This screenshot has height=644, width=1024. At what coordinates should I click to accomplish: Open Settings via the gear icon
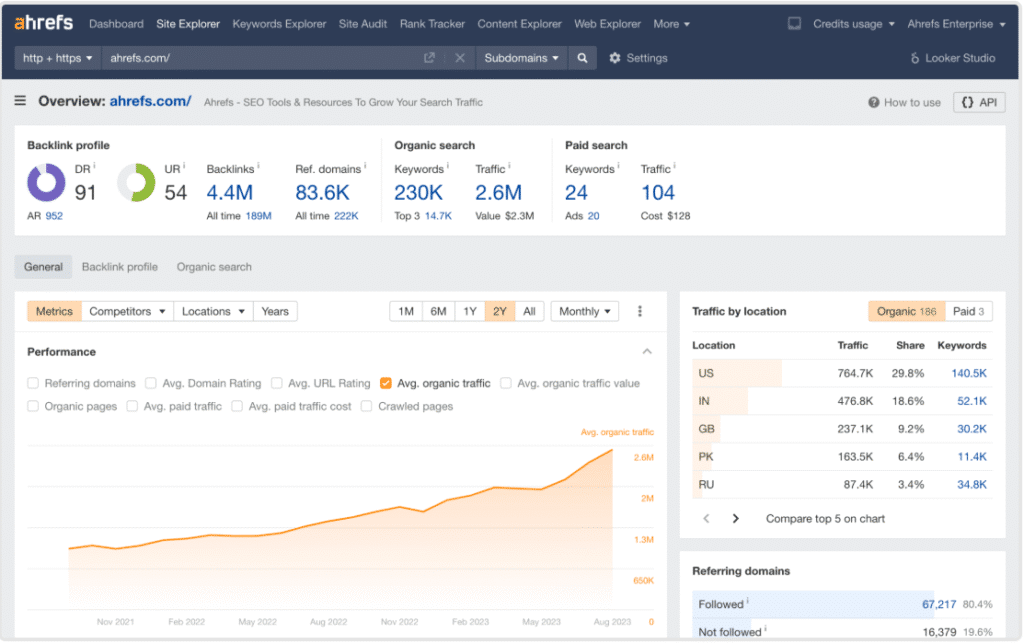tap(614, 57)
